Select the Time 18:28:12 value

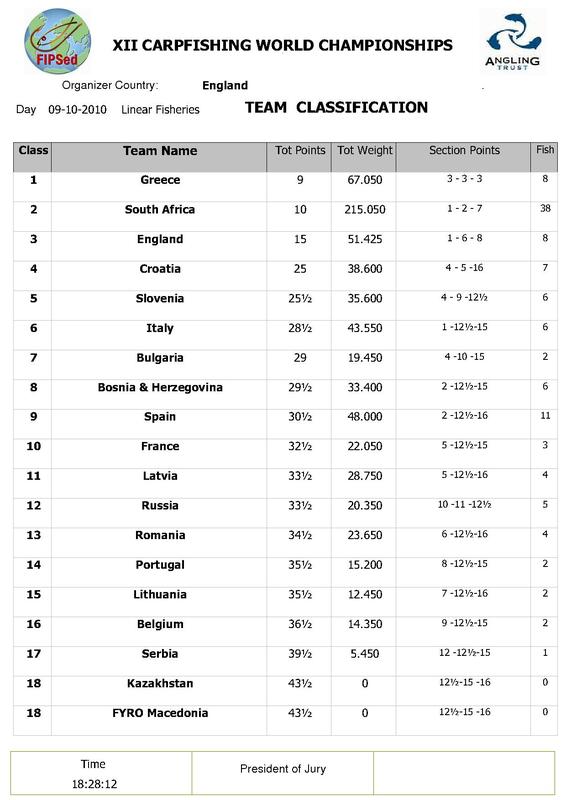pyautogui.click(x=94, y=784)
